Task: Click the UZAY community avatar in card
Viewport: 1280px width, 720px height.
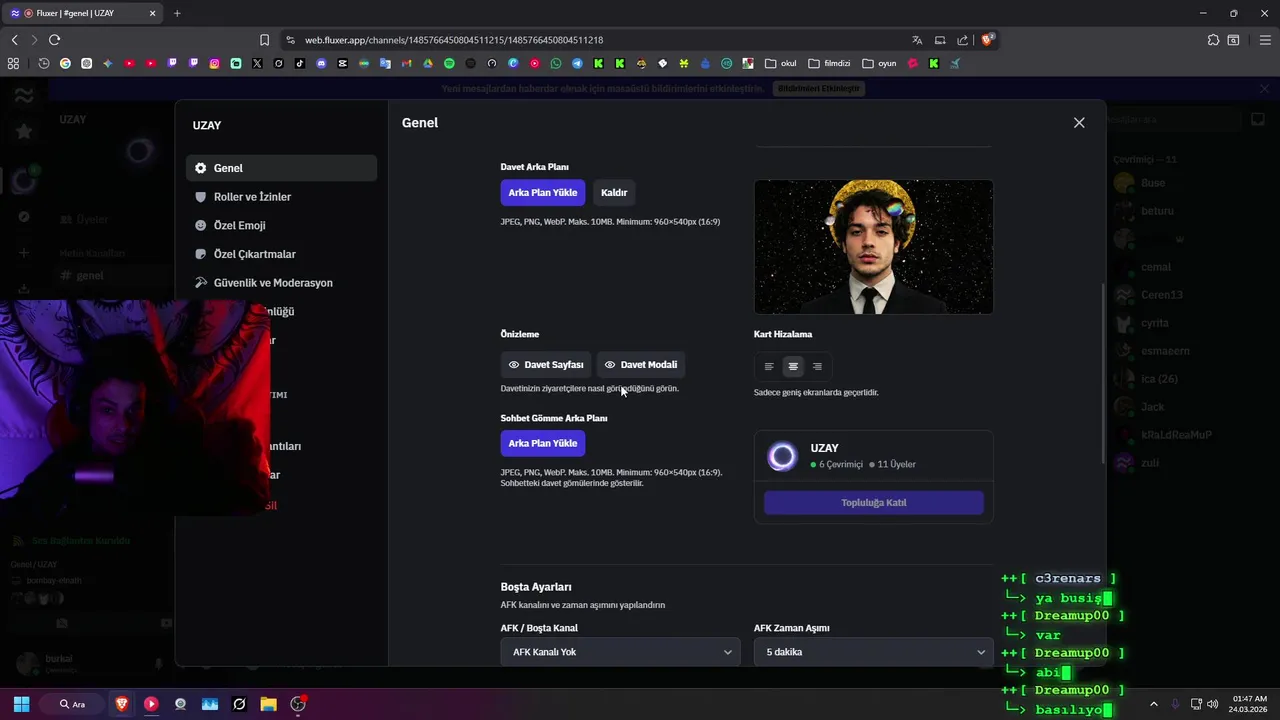Action: 782,457
